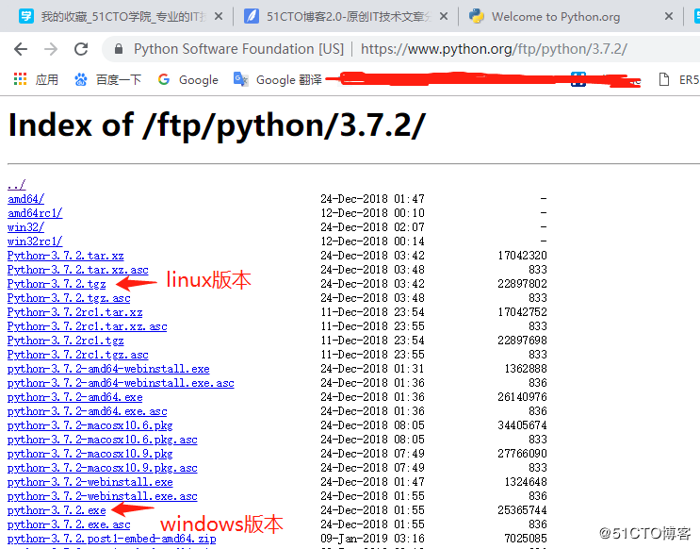Open the win32/ directory link

coord(26,227)
